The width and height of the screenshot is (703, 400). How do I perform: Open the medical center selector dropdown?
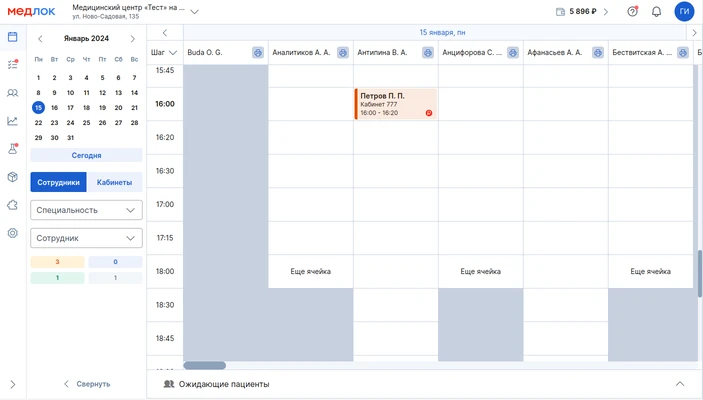(194, 12)
